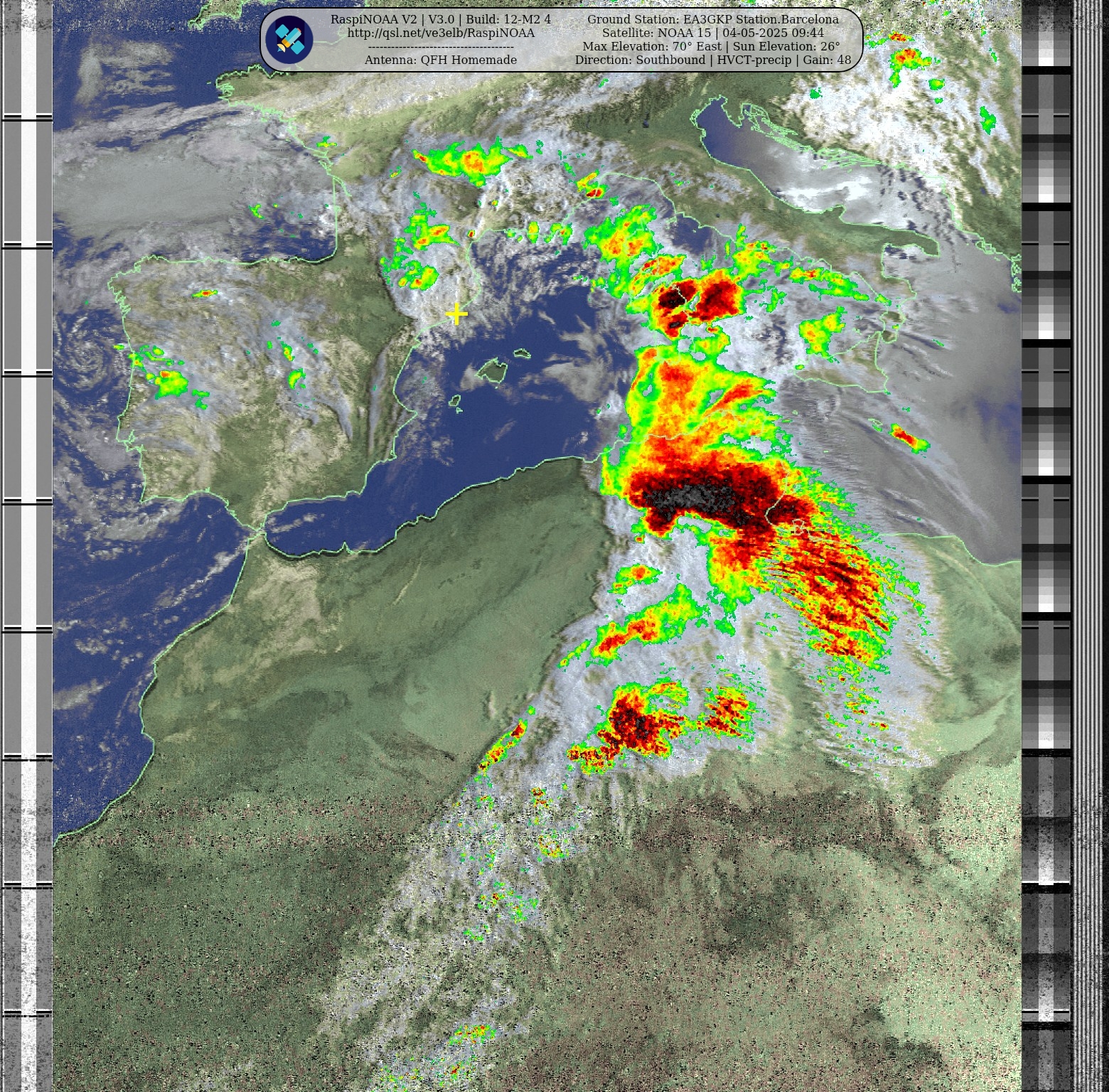This screenshot has height=1092, width=1109.
Task: Click the RaspiNOAA satellite logo icon
Action: pyautogui.click(x=289, y=40)
